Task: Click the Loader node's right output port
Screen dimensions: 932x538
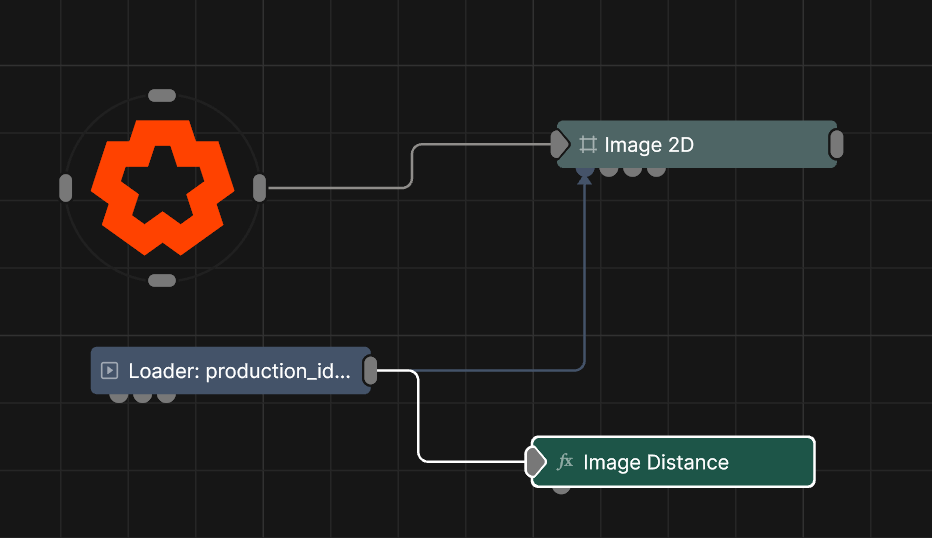Action: [370, 371]
